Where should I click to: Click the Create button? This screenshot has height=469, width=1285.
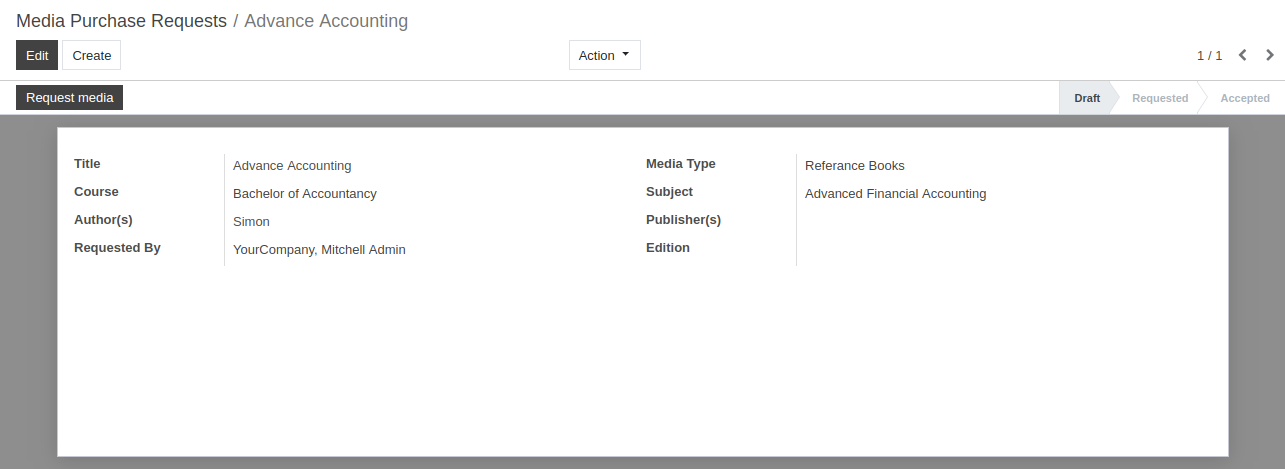91,55
